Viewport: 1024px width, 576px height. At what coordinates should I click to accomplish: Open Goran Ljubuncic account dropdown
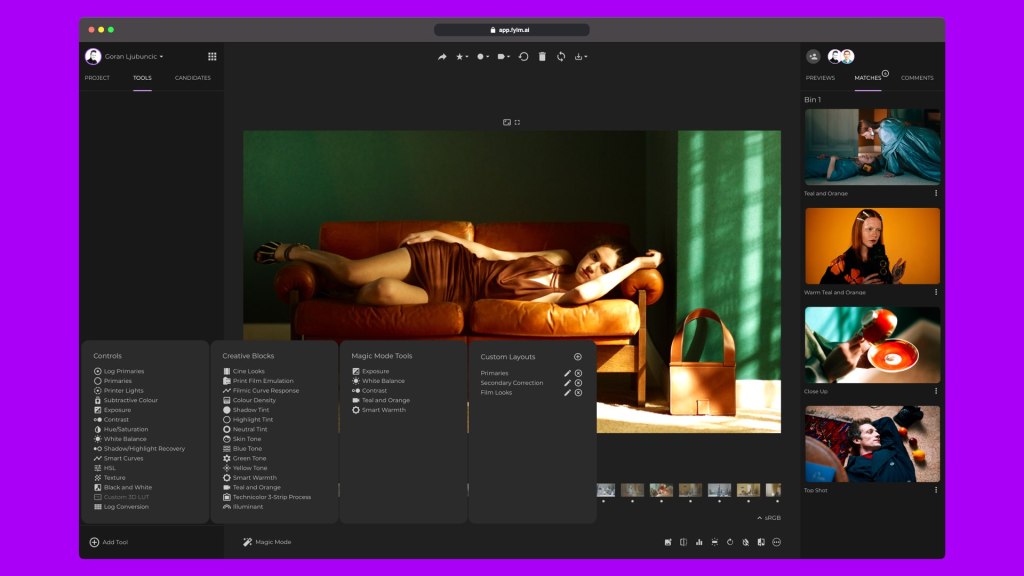coord(134,57)
